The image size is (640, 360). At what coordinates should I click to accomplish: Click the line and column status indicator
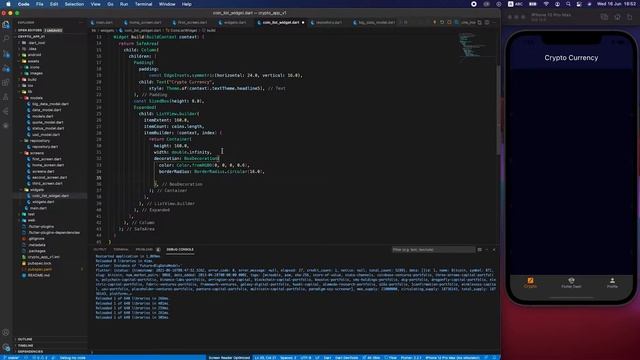265,358
